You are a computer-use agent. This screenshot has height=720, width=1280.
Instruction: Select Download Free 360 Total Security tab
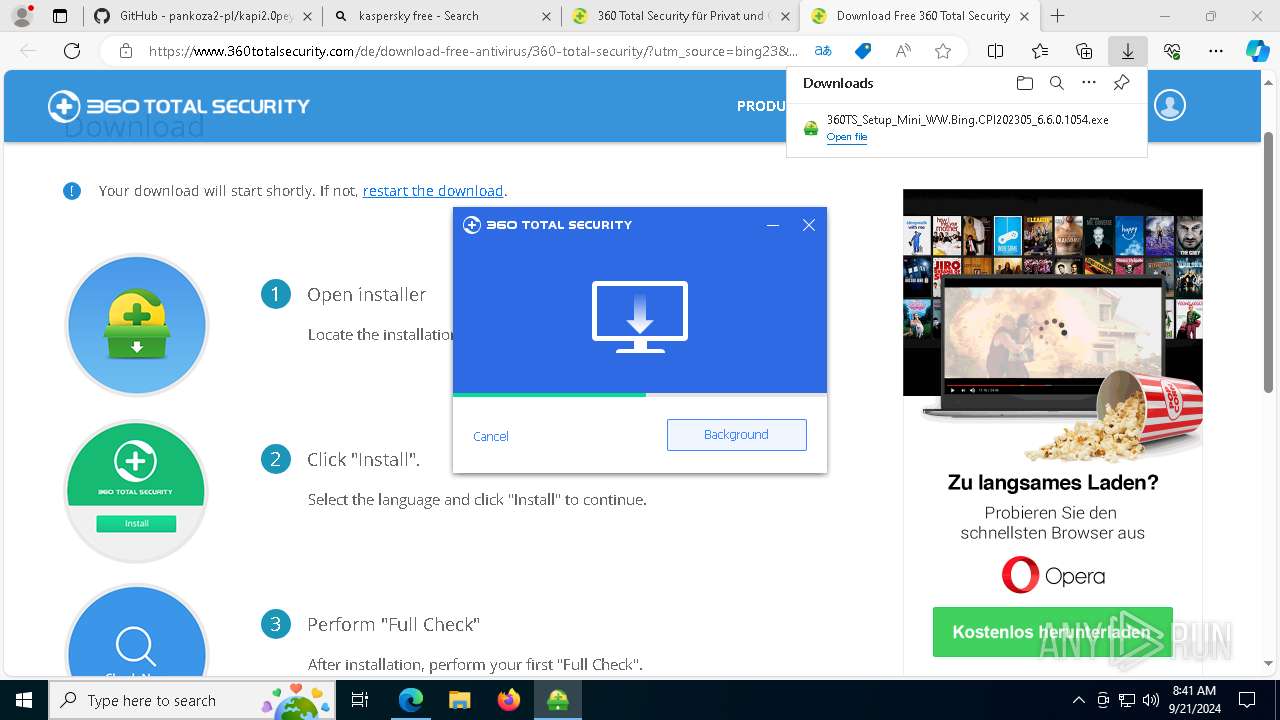point(919,16)
